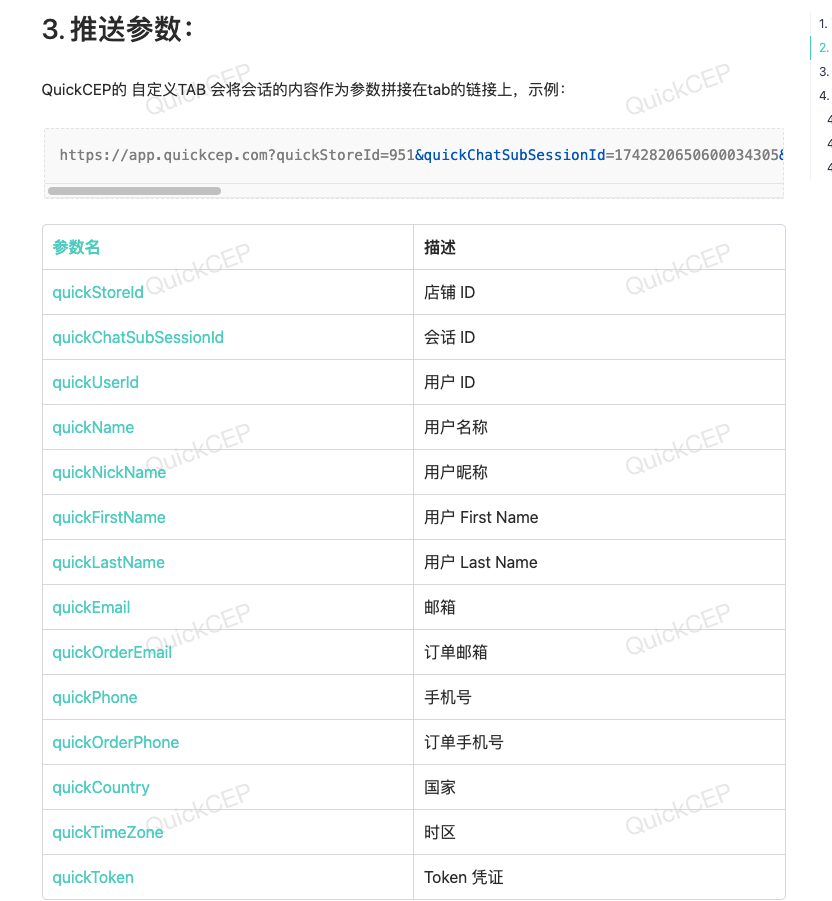Click the quickChatSubSessionId parameter link
Image resolution: width=832 pixels, height=901 pixels.
coord(138,337)
